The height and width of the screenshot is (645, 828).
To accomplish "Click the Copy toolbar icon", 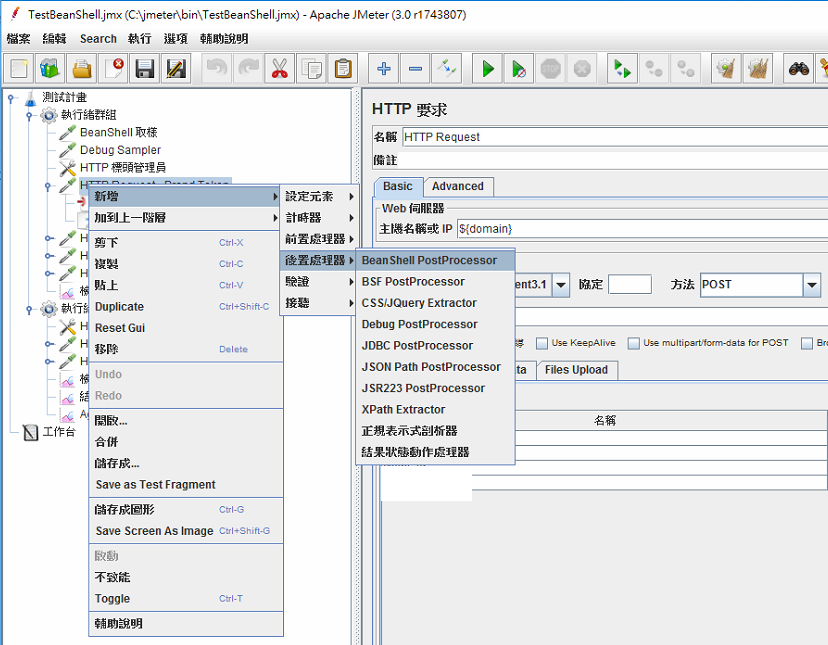I will 312,69.
